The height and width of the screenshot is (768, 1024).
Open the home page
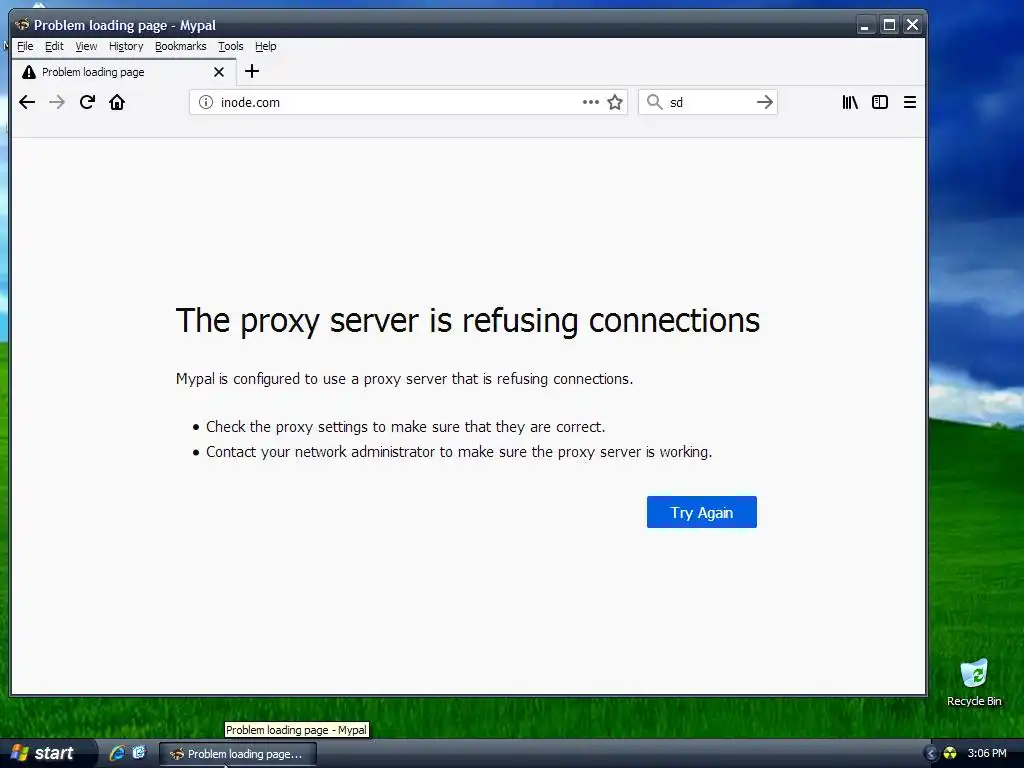coord(117,102)
